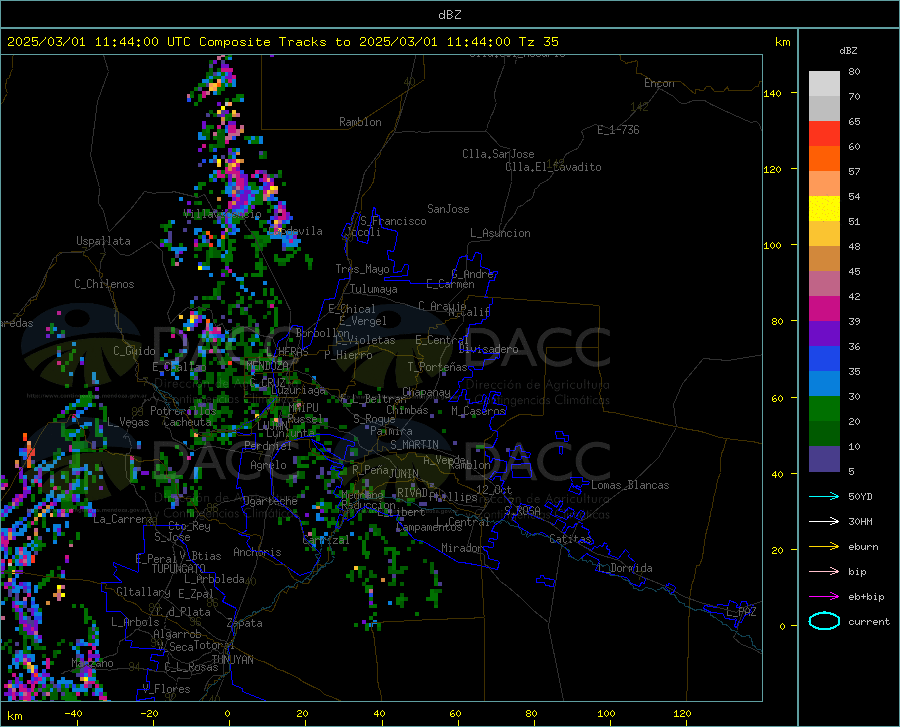Viewport: 900px width, 727px height.
Task: Click the '30HM' legend label
Action: tap(860, 521)
